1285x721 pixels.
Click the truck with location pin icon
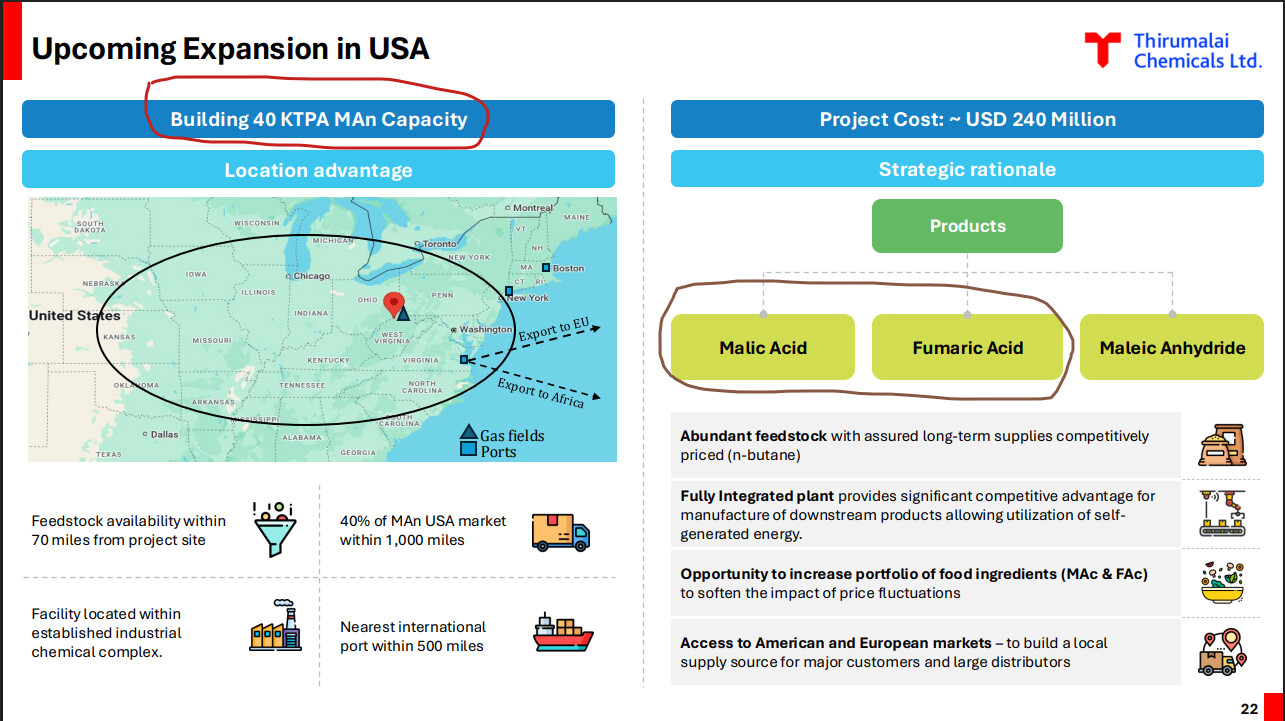tap(1222, 651)
